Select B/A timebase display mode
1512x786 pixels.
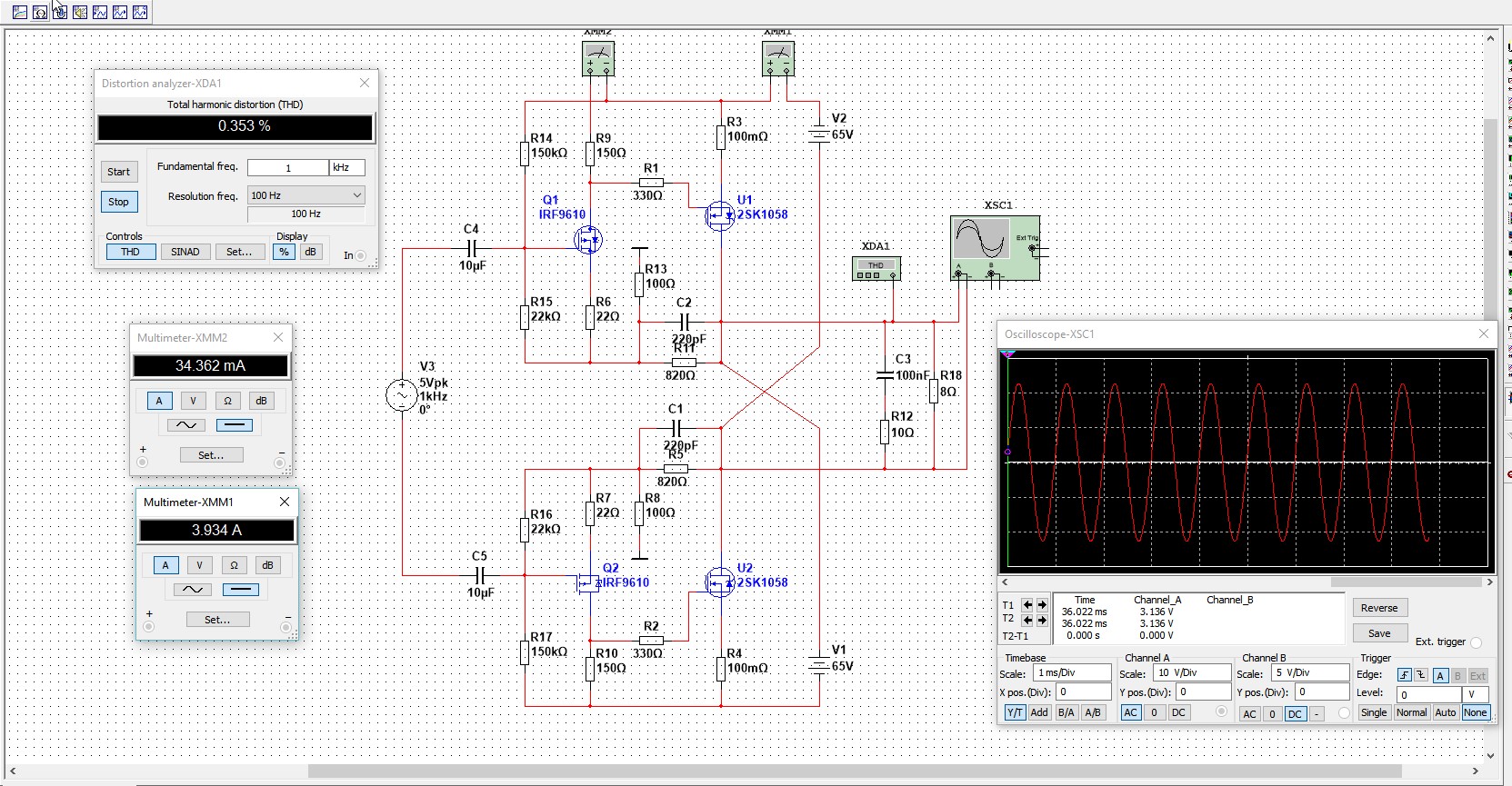1066,712
